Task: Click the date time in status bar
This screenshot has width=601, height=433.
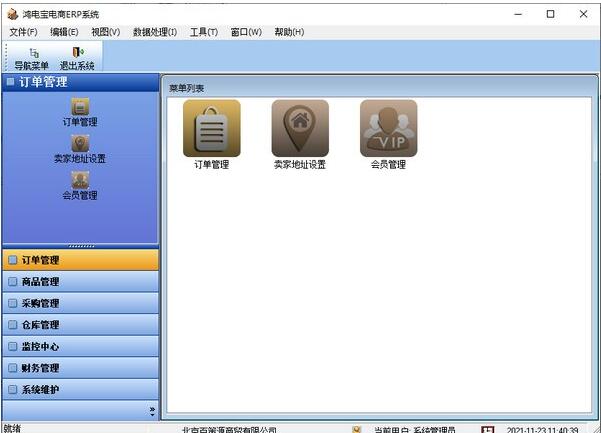Action: coord(542,430)
